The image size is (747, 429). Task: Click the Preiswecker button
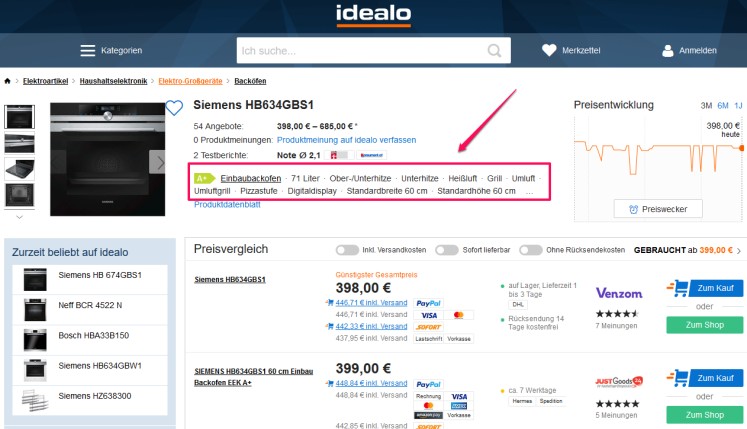point(658,209)
